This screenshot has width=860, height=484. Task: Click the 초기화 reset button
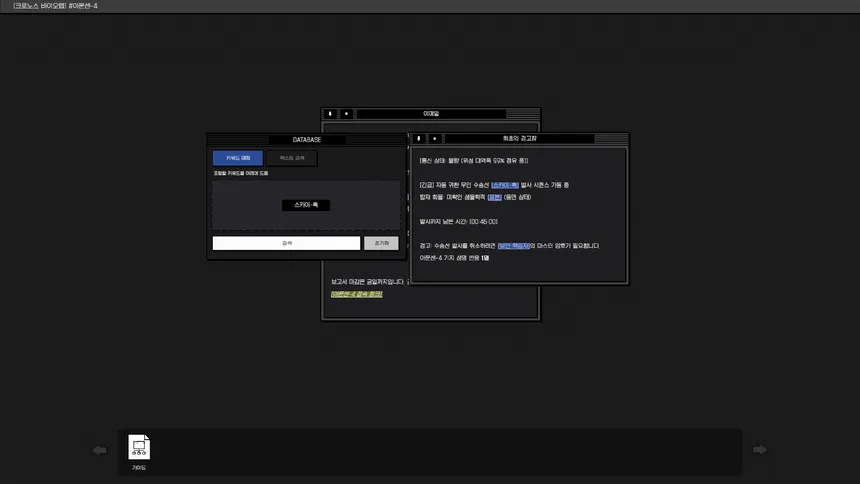(x=381, y=243)
